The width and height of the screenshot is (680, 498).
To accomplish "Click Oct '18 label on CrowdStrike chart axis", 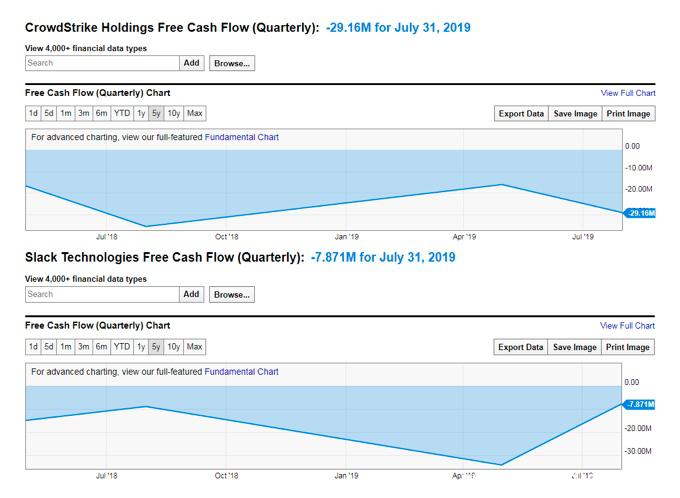I will [227, 237].
